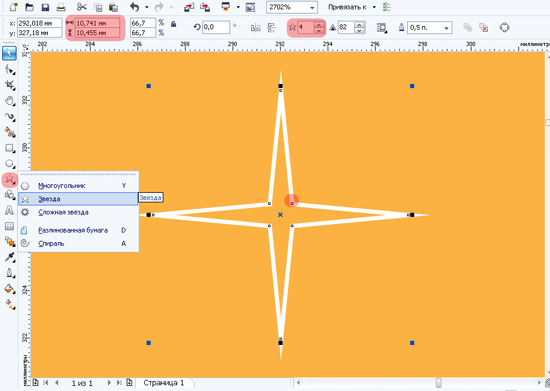Paste from clipboard
The image size is (550, 391).
113,7
